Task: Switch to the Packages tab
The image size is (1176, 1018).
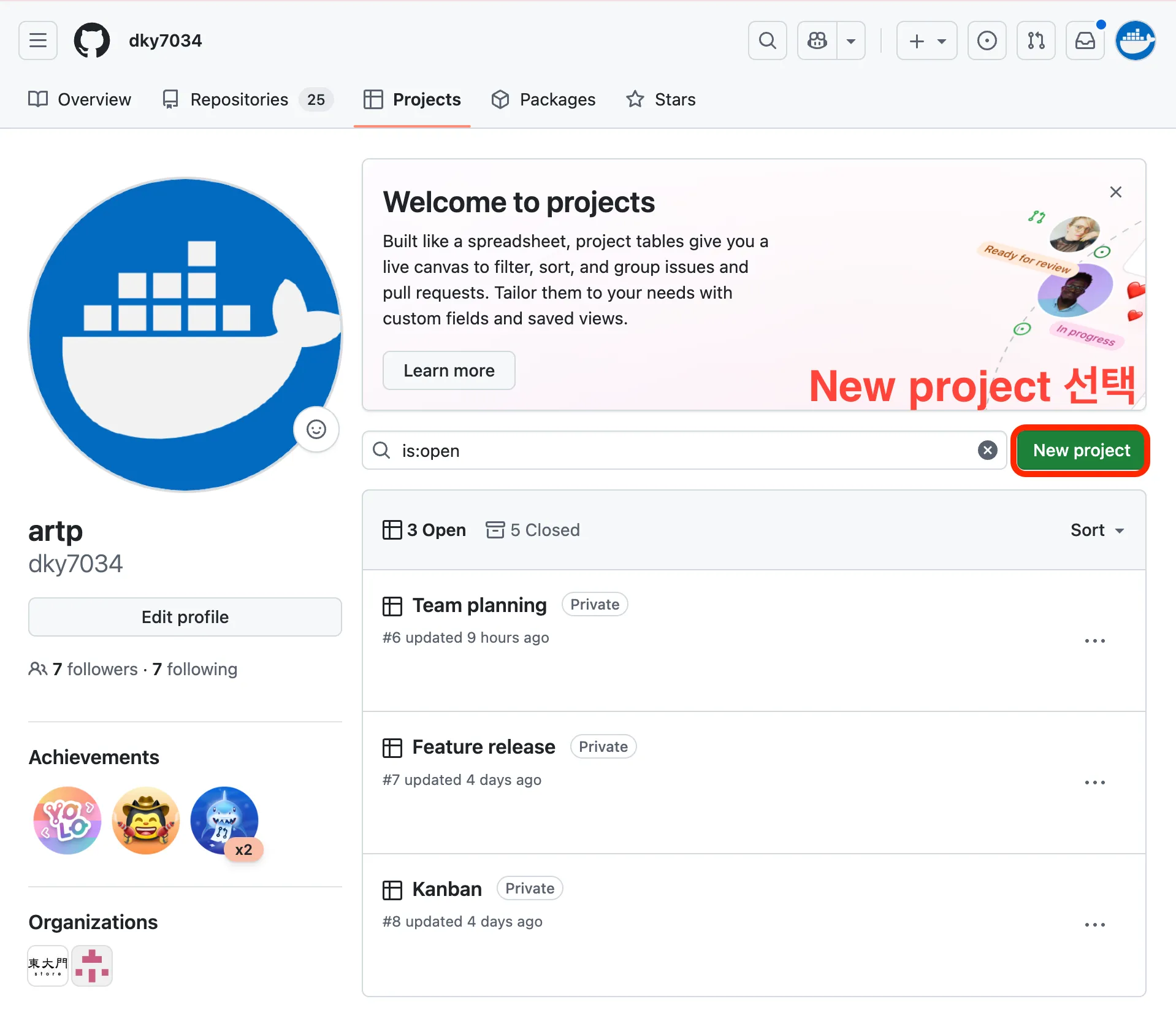Action: click(x=543, y=99)
